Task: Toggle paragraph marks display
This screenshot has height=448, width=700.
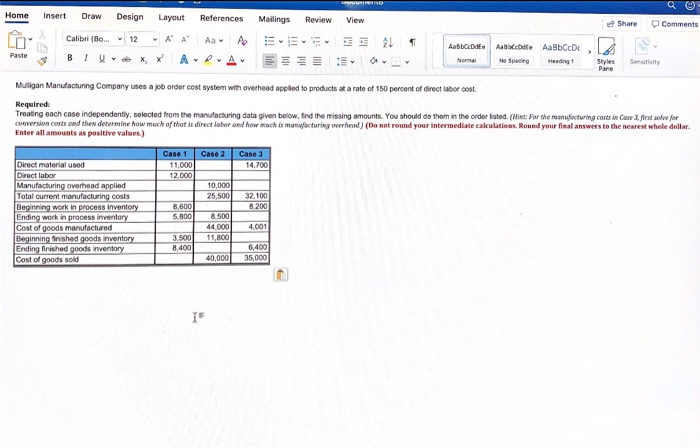Action: coord(412,42)
